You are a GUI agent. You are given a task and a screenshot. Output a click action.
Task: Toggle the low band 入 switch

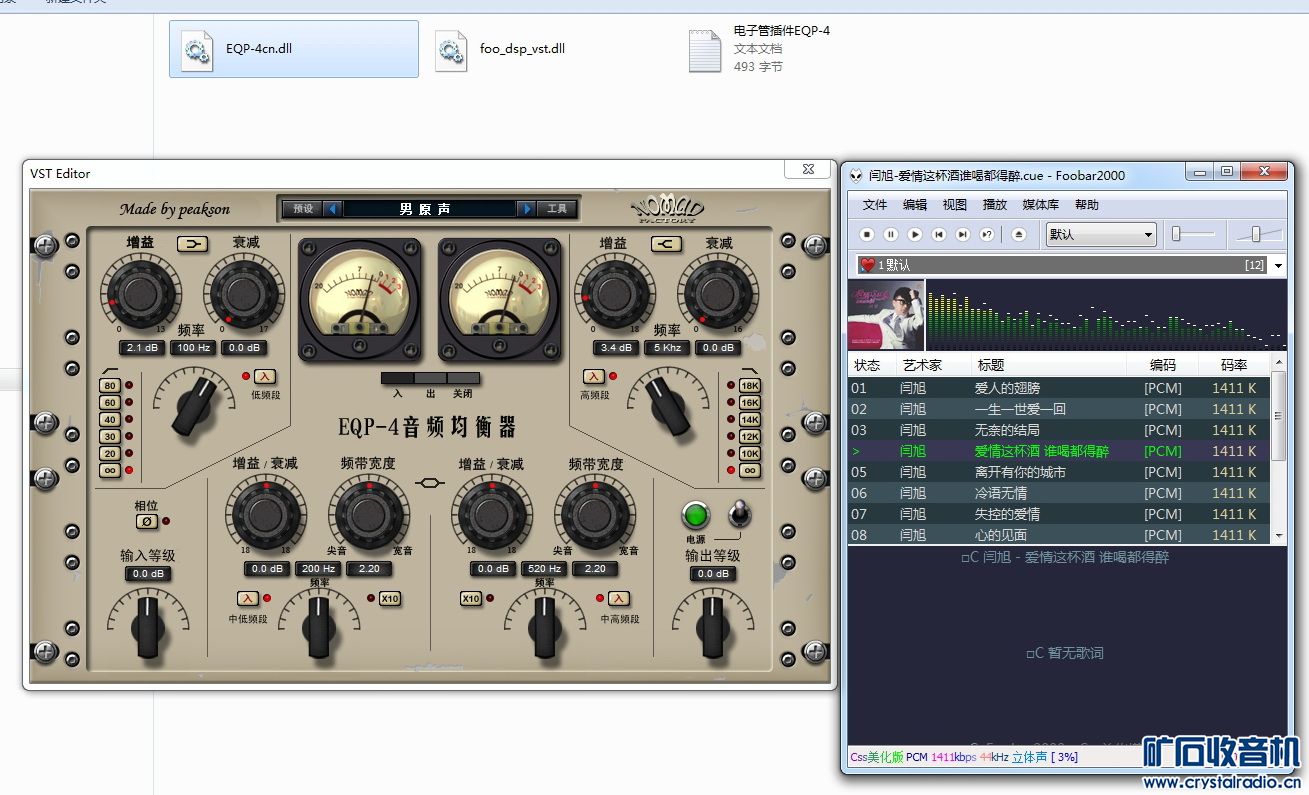point(264,376)
